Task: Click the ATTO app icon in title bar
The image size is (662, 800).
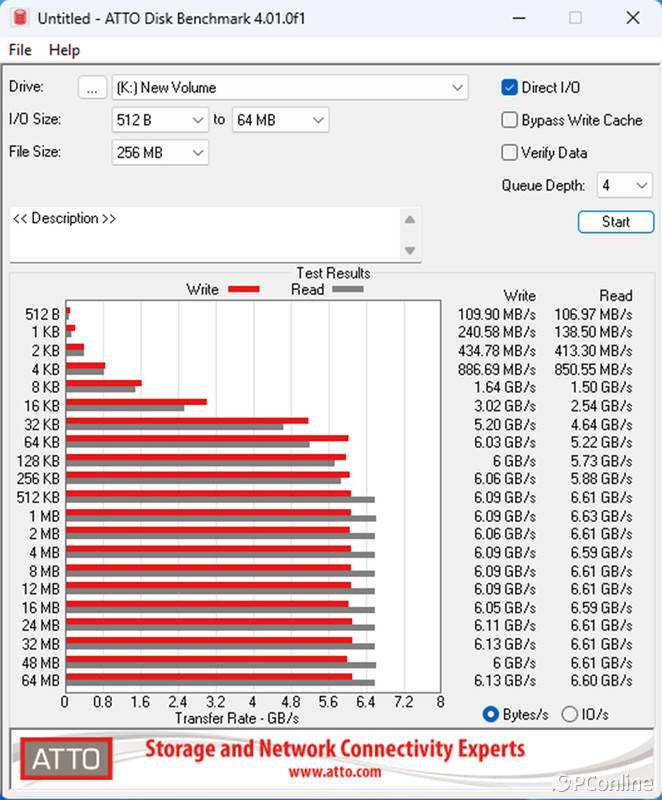Action: coord(17,18)
